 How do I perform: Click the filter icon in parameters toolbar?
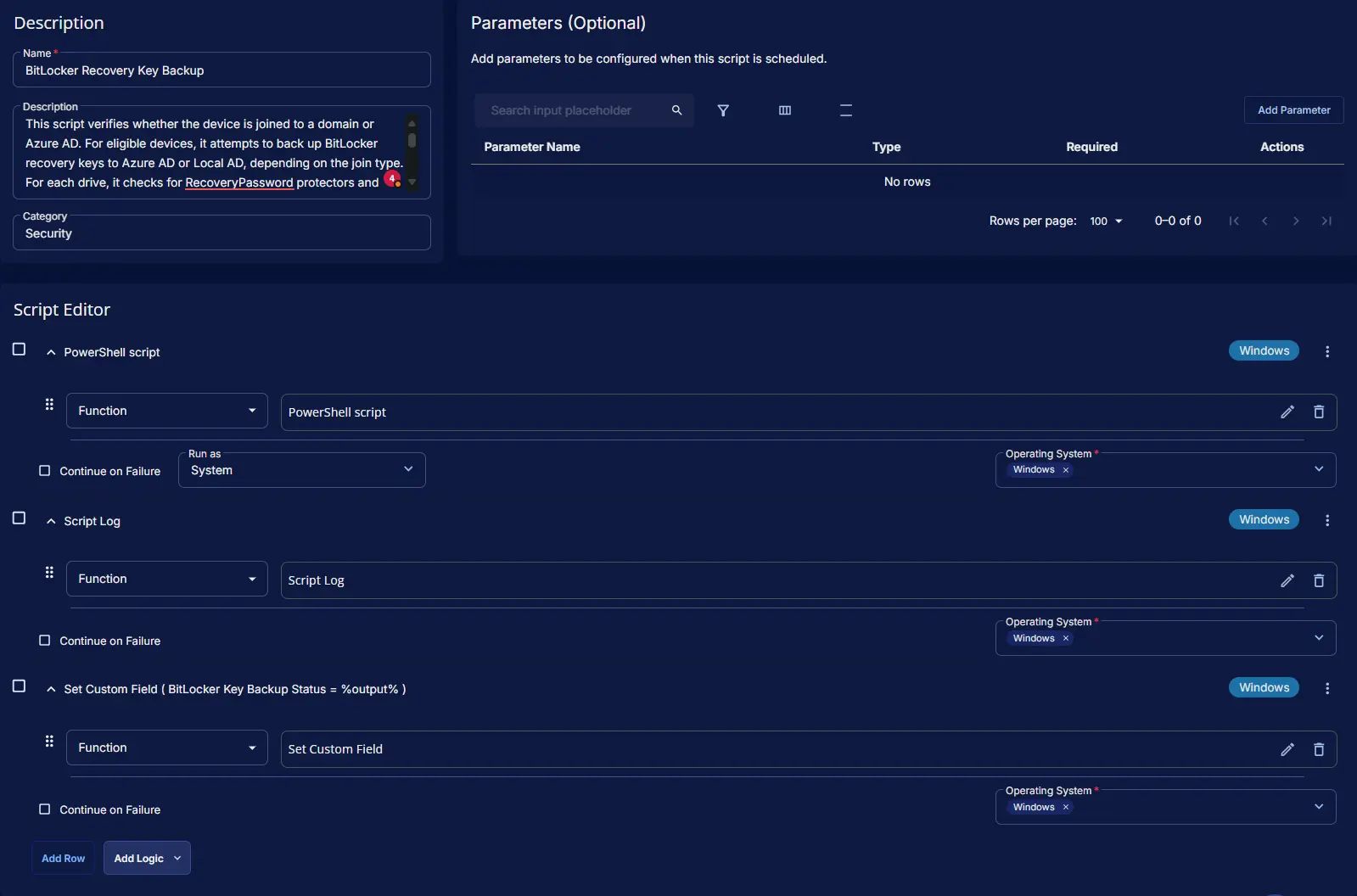(723, 110)
